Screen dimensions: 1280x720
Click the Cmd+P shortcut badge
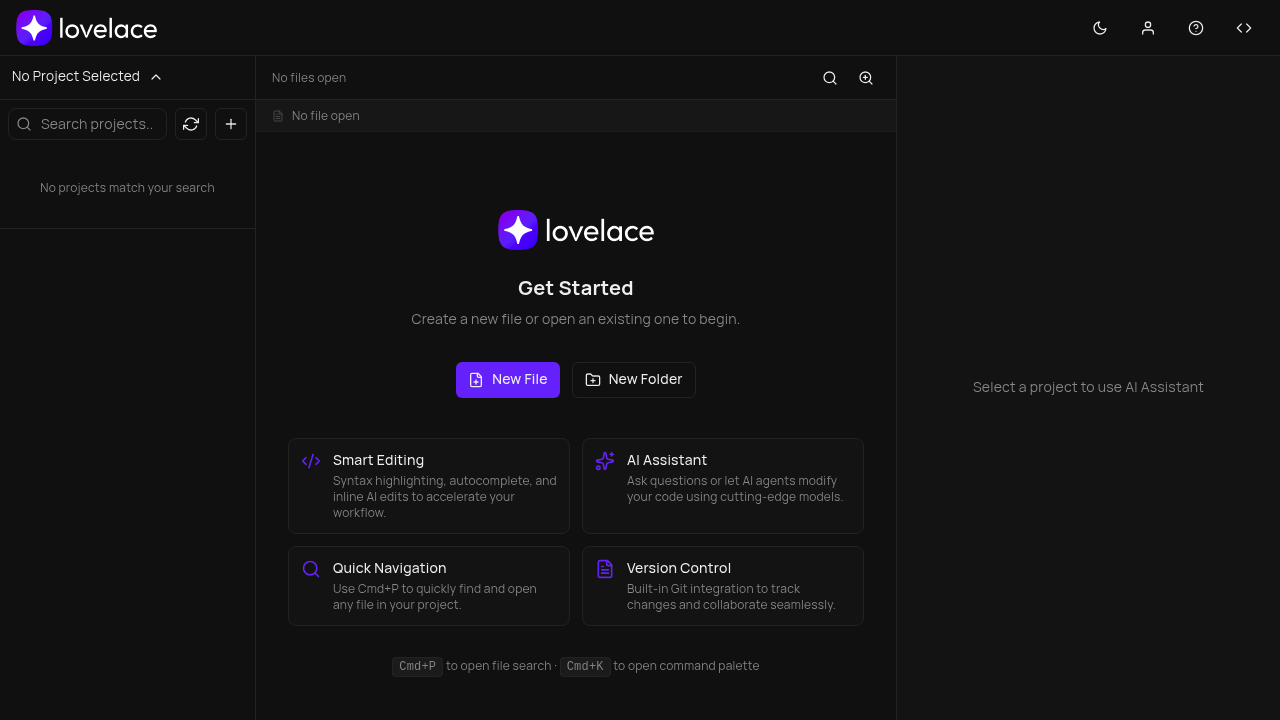pos(417,666)
